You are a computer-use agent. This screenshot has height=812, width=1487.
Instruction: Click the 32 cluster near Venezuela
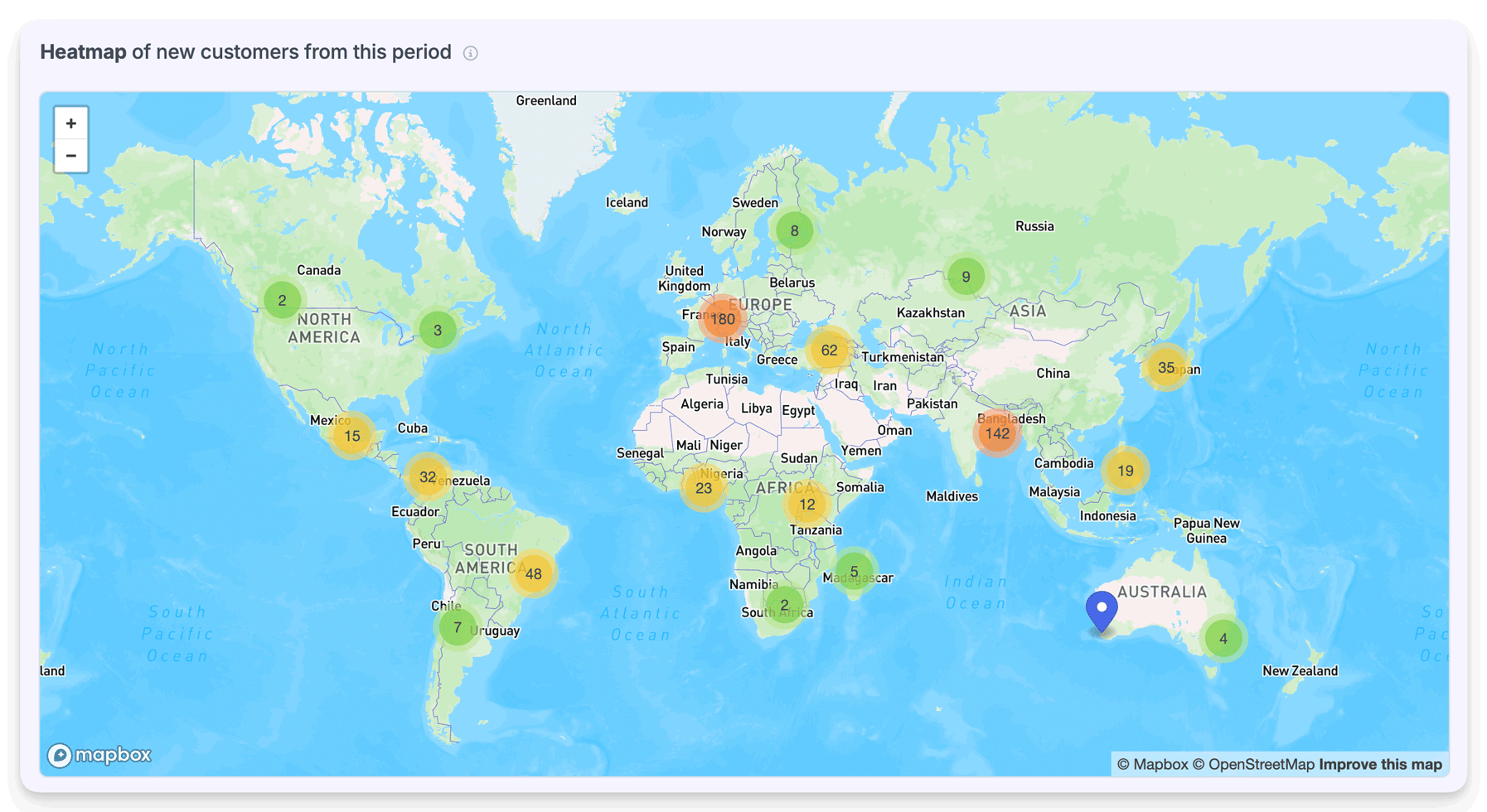[x=428, y=476]
